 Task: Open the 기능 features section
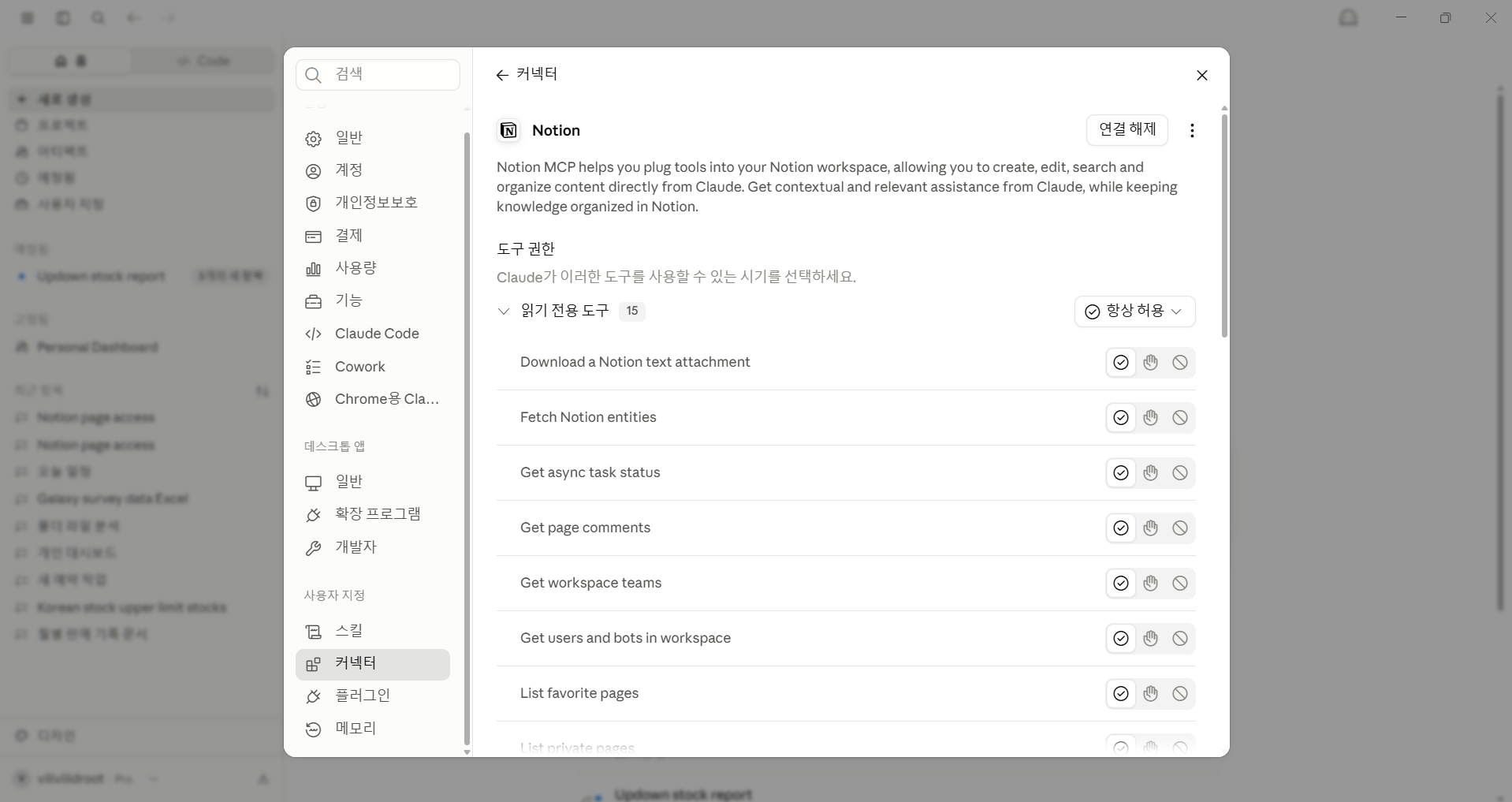click(x=373, y=300)
